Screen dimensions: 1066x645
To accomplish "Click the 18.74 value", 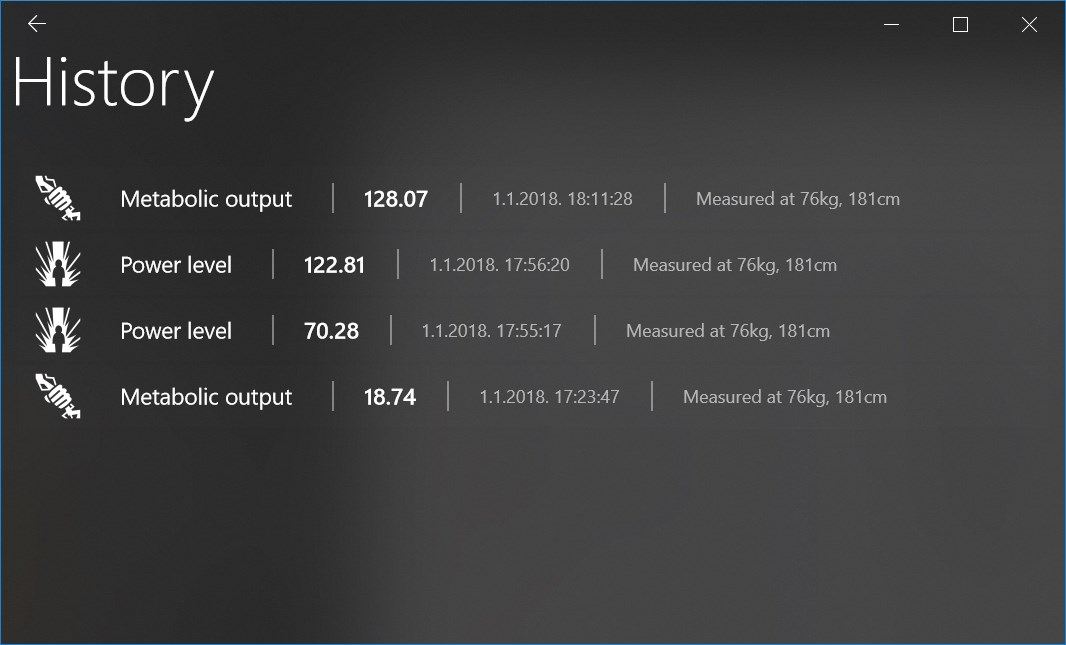I will point(389,397).
